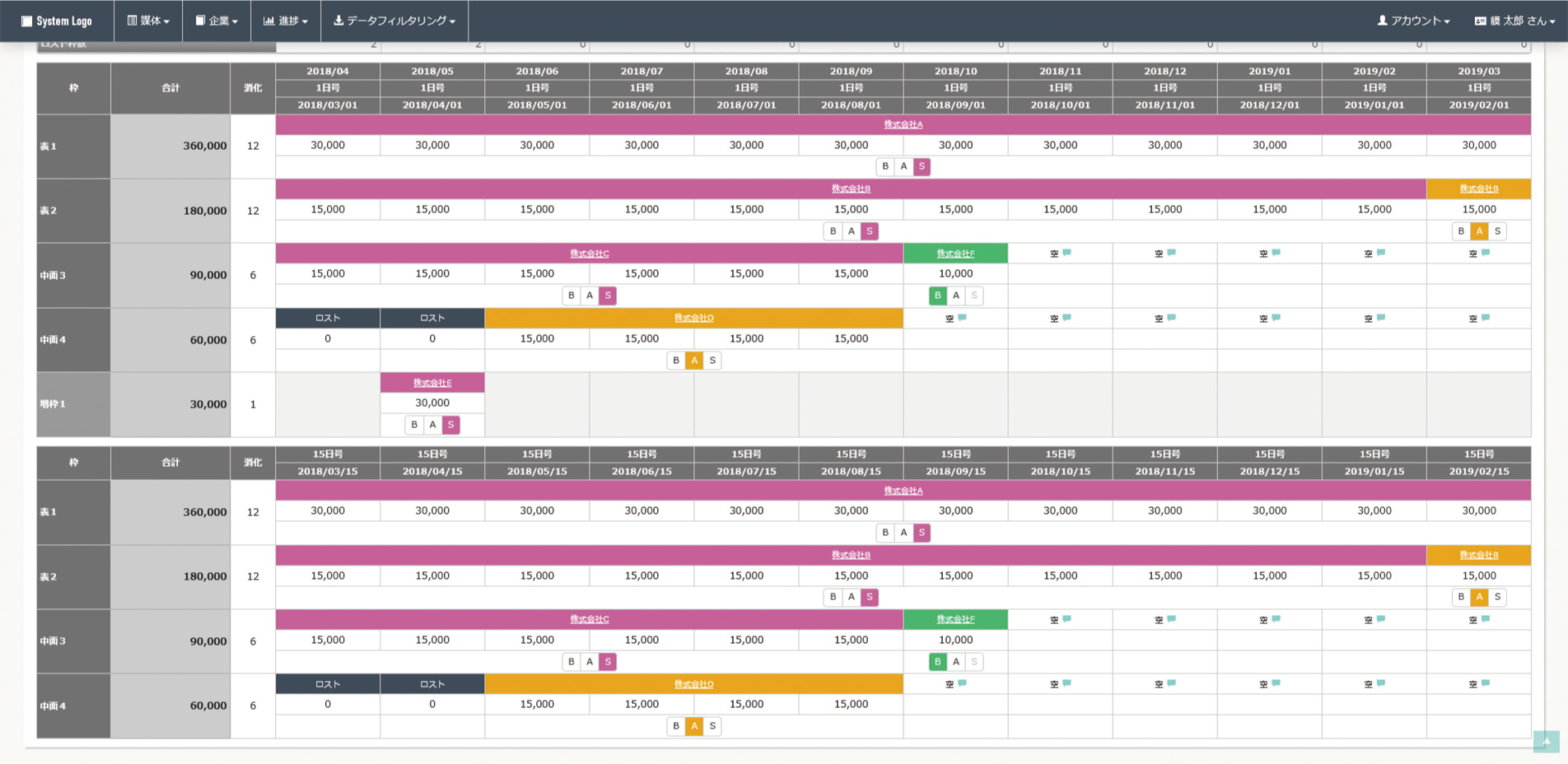Select A rank for 株式会社D in 15日号 table

click(694, 726)
